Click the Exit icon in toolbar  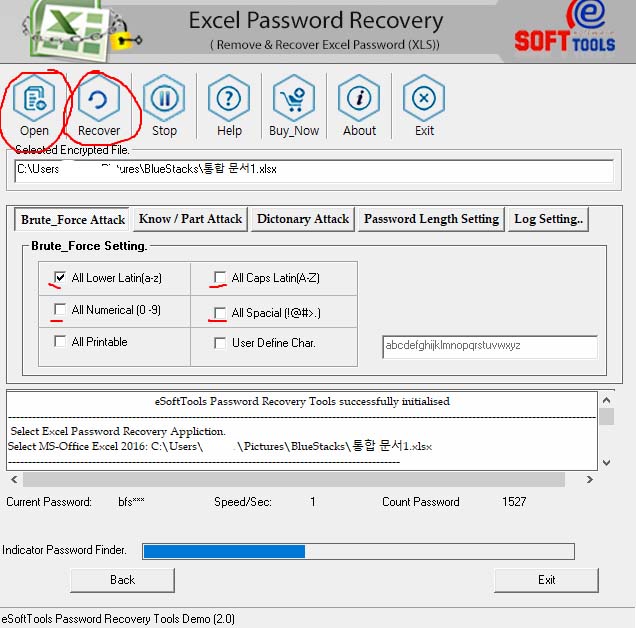(x=424, y=99)
